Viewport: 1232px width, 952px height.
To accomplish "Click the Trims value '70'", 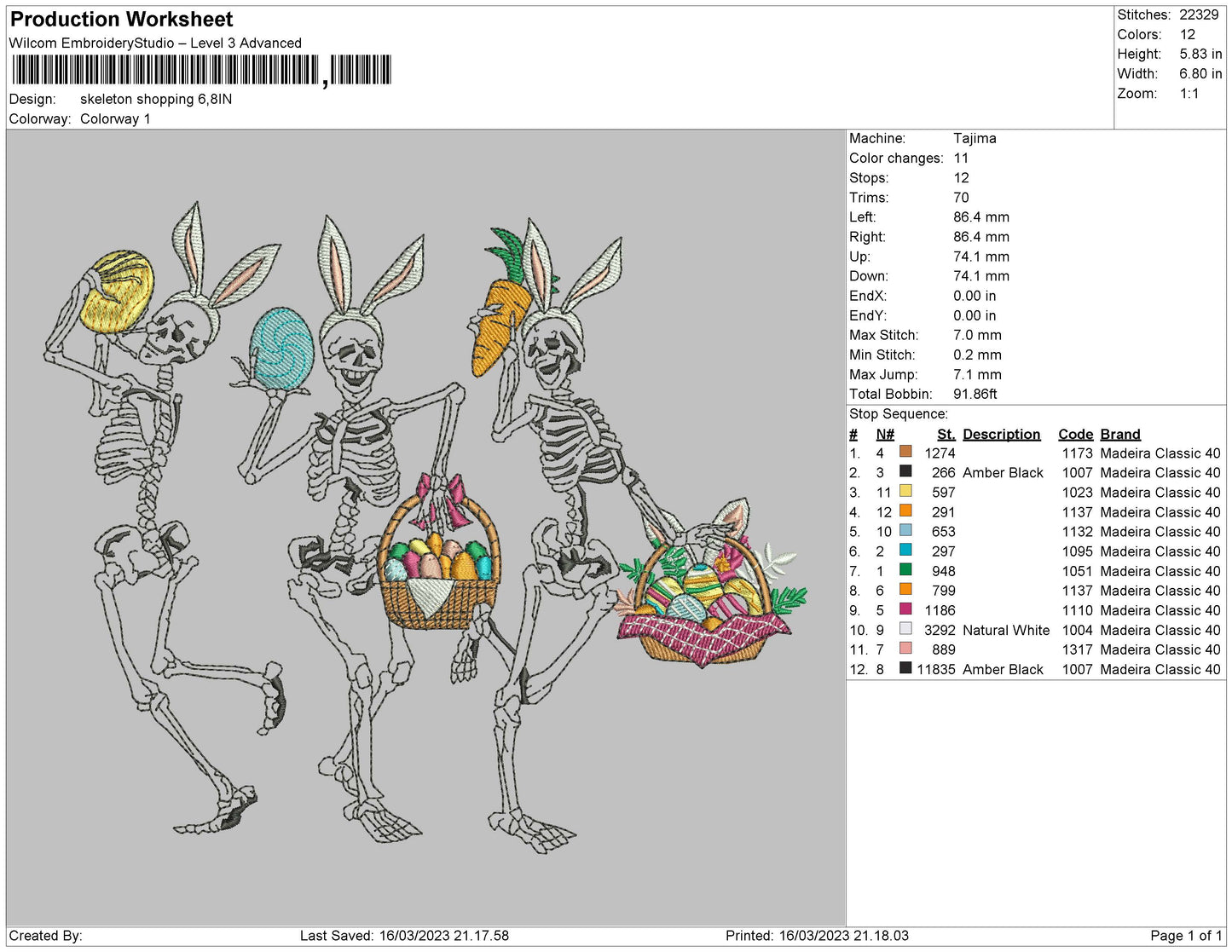I will click(962, 198).
